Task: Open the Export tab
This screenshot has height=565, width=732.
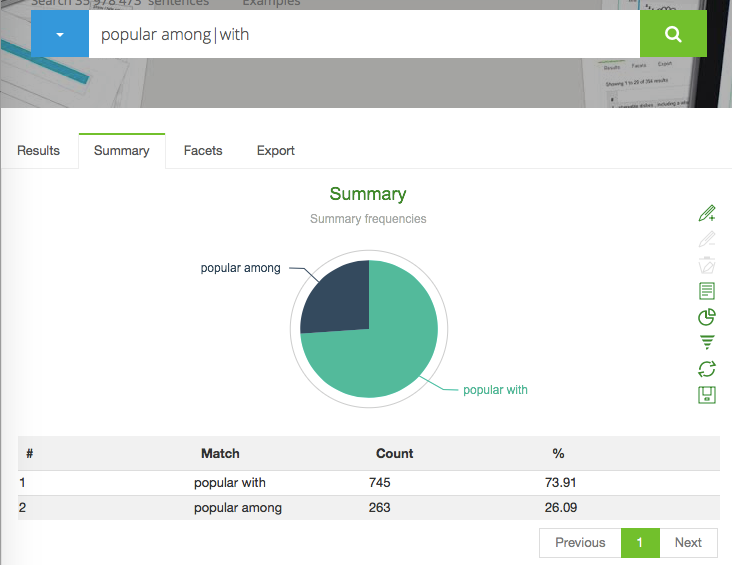Action: pos(276,151)
